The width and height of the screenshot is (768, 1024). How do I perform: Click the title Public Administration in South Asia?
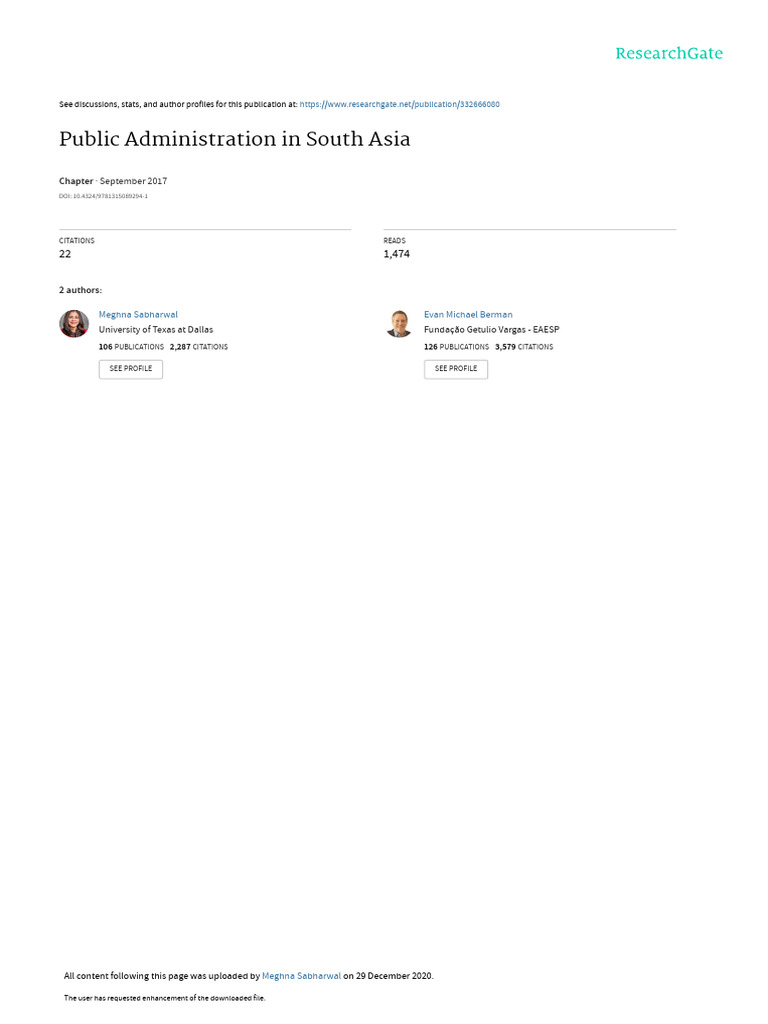tap(235, 139)
